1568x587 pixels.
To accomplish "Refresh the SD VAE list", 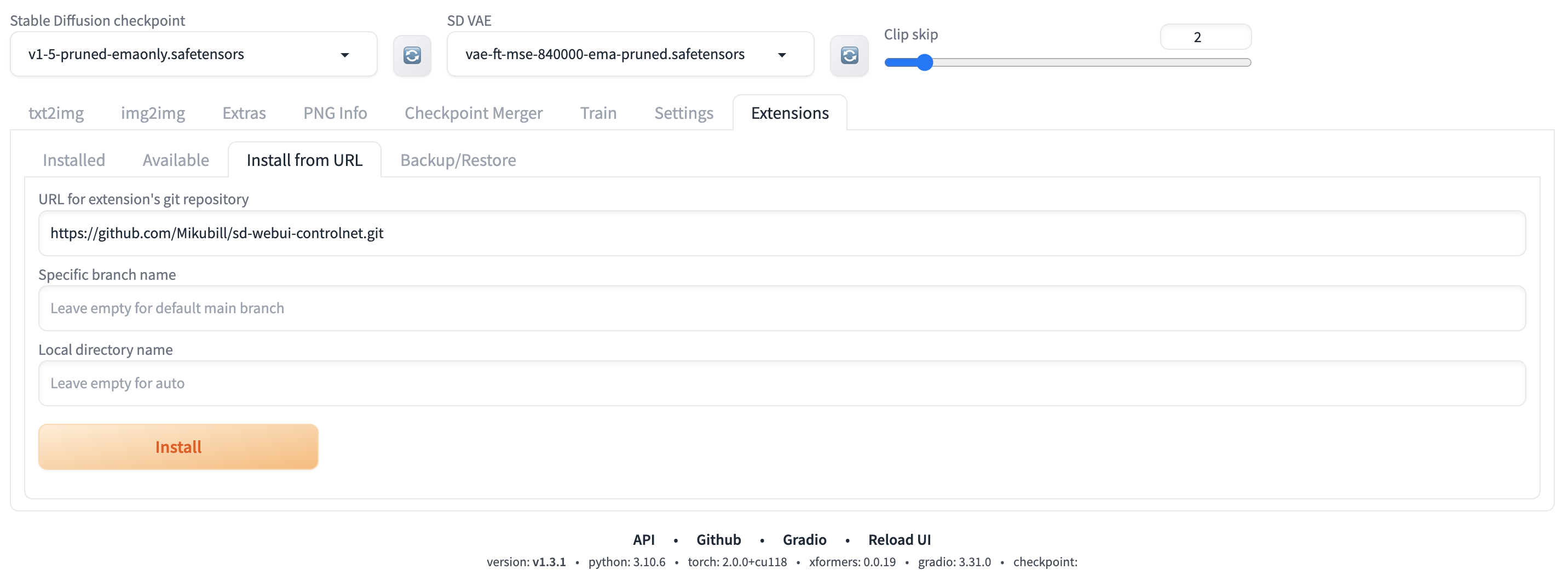I will click(849, 55).
